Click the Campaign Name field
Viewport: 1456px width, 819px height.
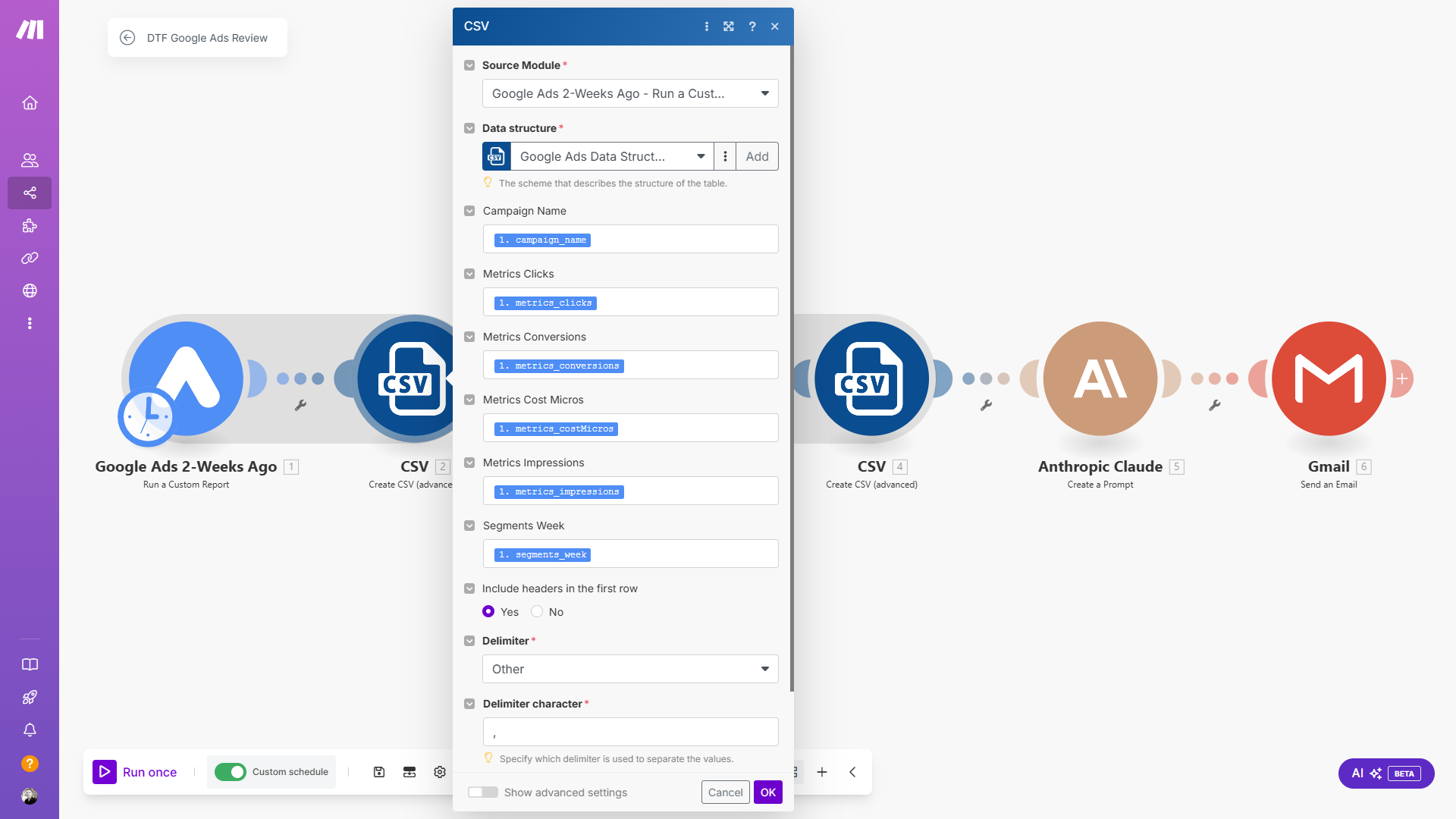tap(630, 240)
